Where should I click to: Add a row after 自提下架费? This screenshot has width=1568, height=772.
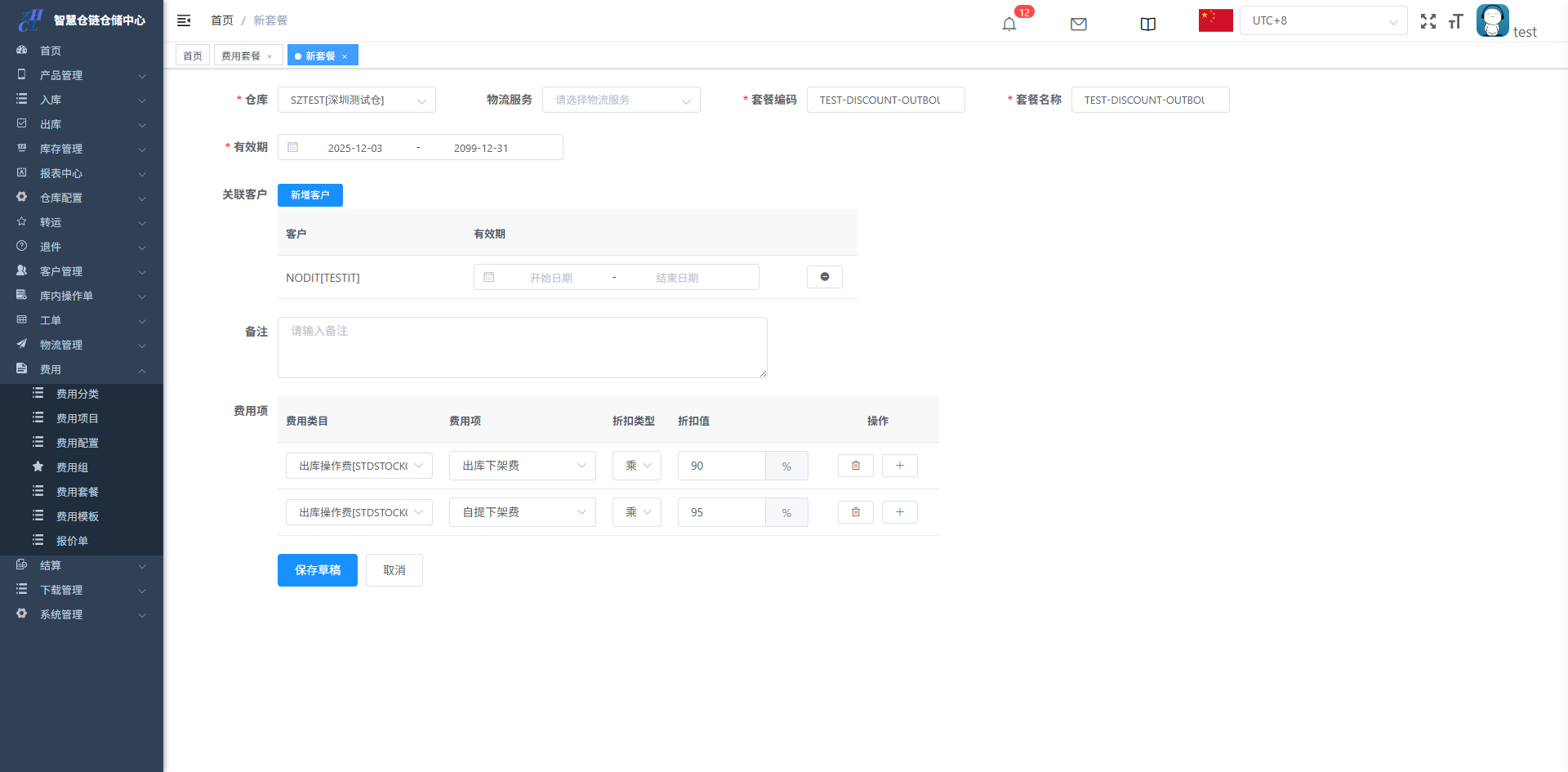pos(899,512)
